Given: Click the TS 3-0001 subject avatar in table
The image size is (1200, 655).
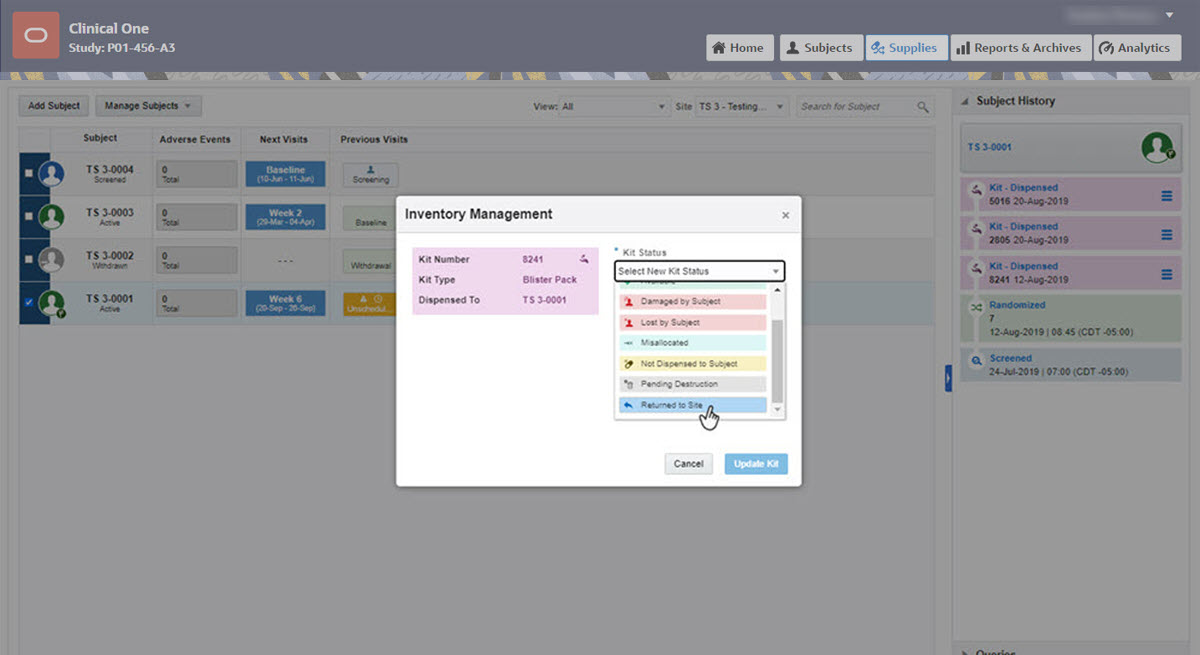Looking at the screenshot, I should tap(51, 303).
